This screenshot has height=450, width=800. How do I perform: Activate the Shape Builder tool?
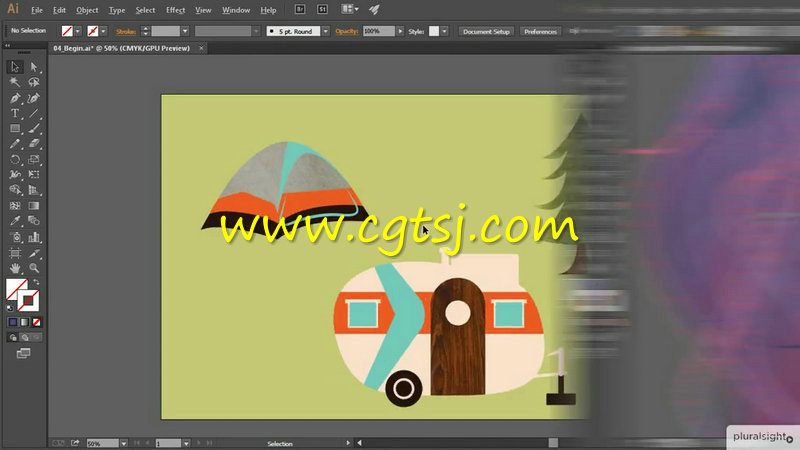(x=15, y=190)
